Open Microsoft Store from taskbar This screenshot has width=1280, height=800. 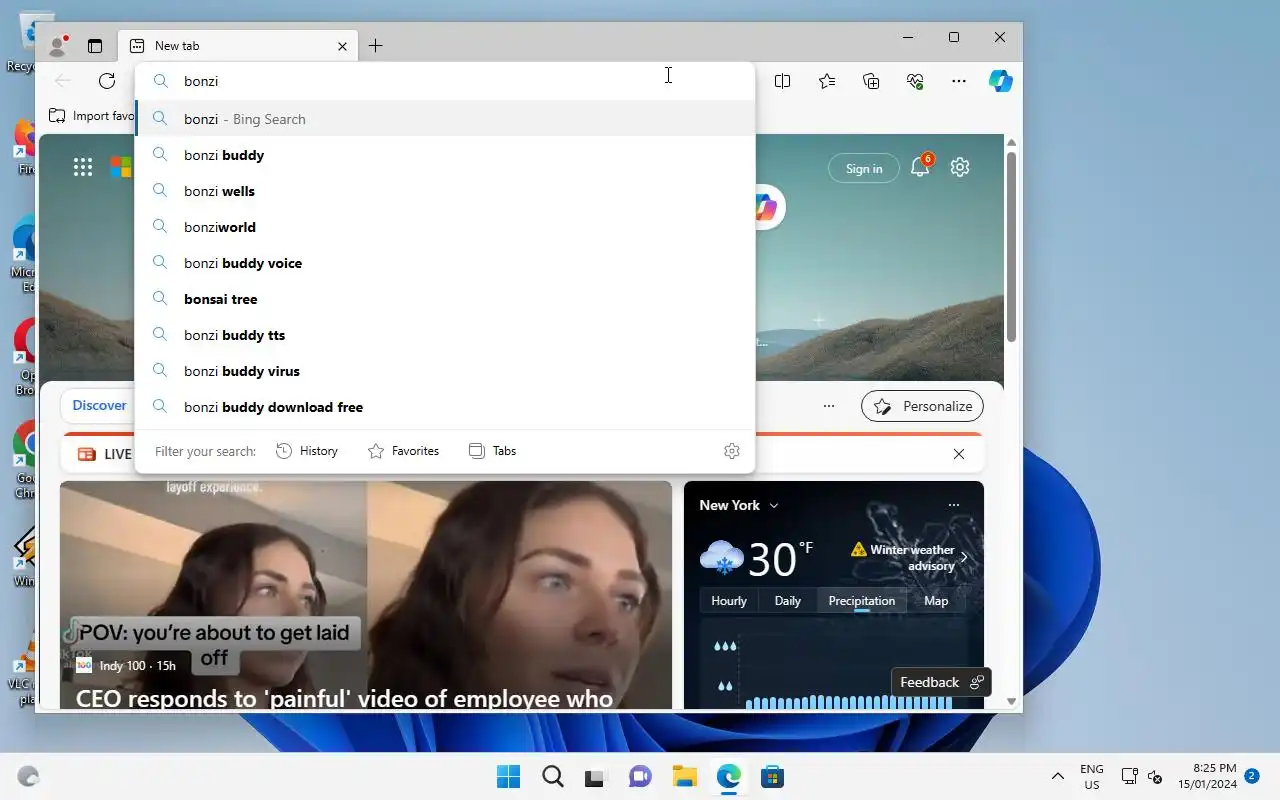[x=772, y=777]
